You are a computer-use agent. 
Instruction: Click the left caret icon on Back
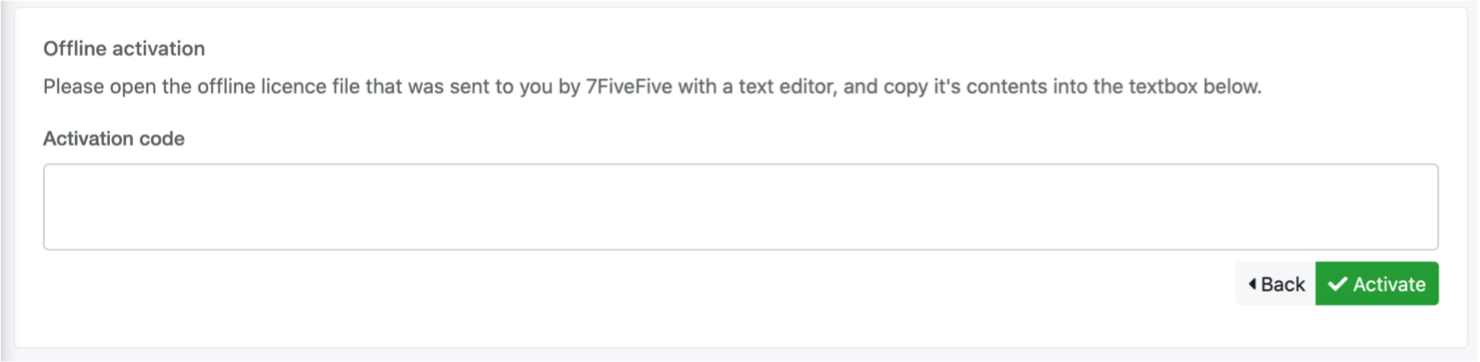(1252, 284)
